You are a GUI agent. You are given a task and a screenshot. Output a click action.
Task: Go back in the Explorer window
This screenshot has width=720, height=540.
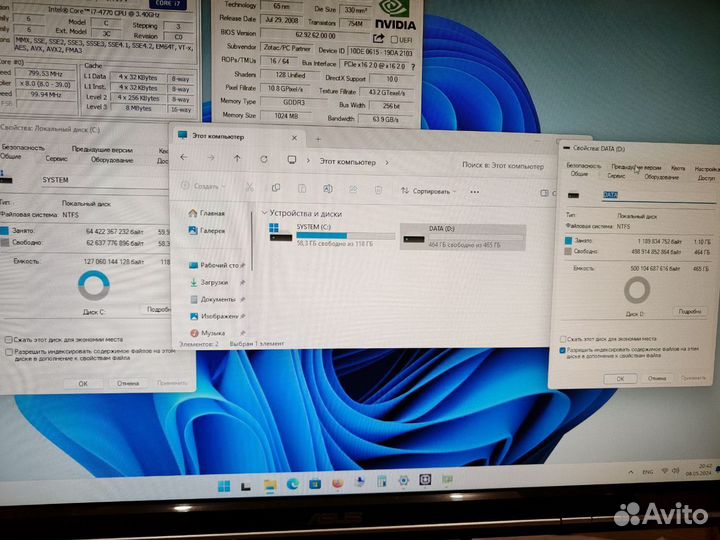click(x=184, y=158)
